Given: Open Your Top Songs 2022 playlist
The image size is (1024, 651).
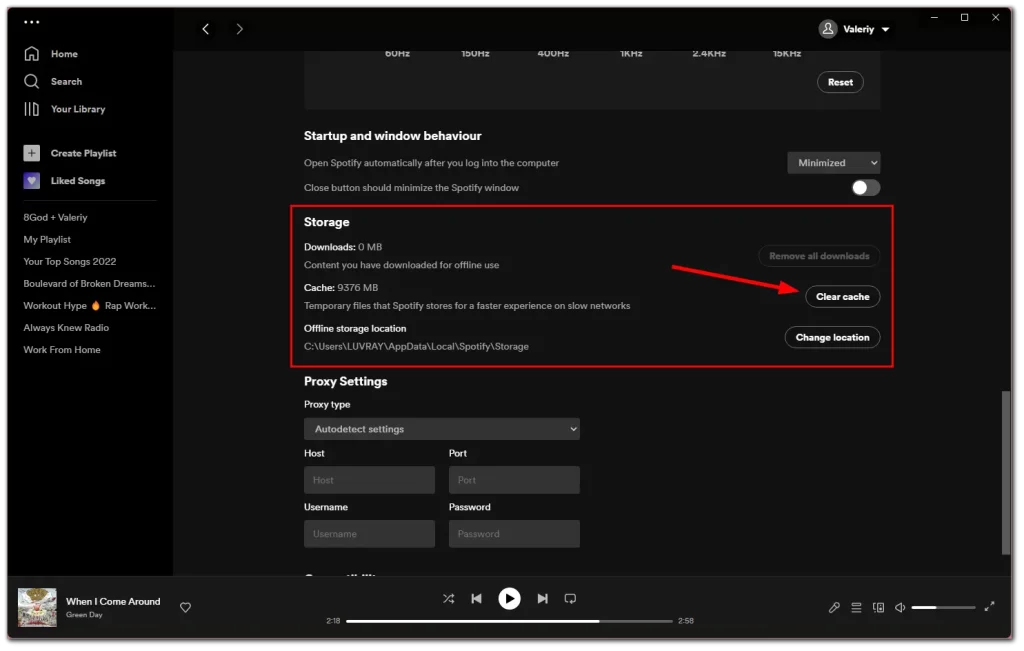Looking at the screenshot, I should (x=70, y=262).
